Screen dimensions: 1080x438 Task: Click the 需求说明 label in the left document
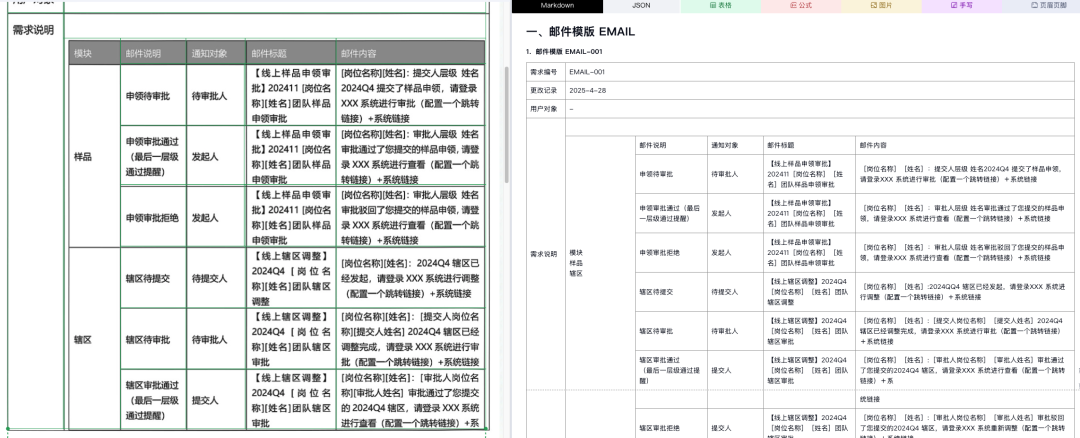coord(33,30)
